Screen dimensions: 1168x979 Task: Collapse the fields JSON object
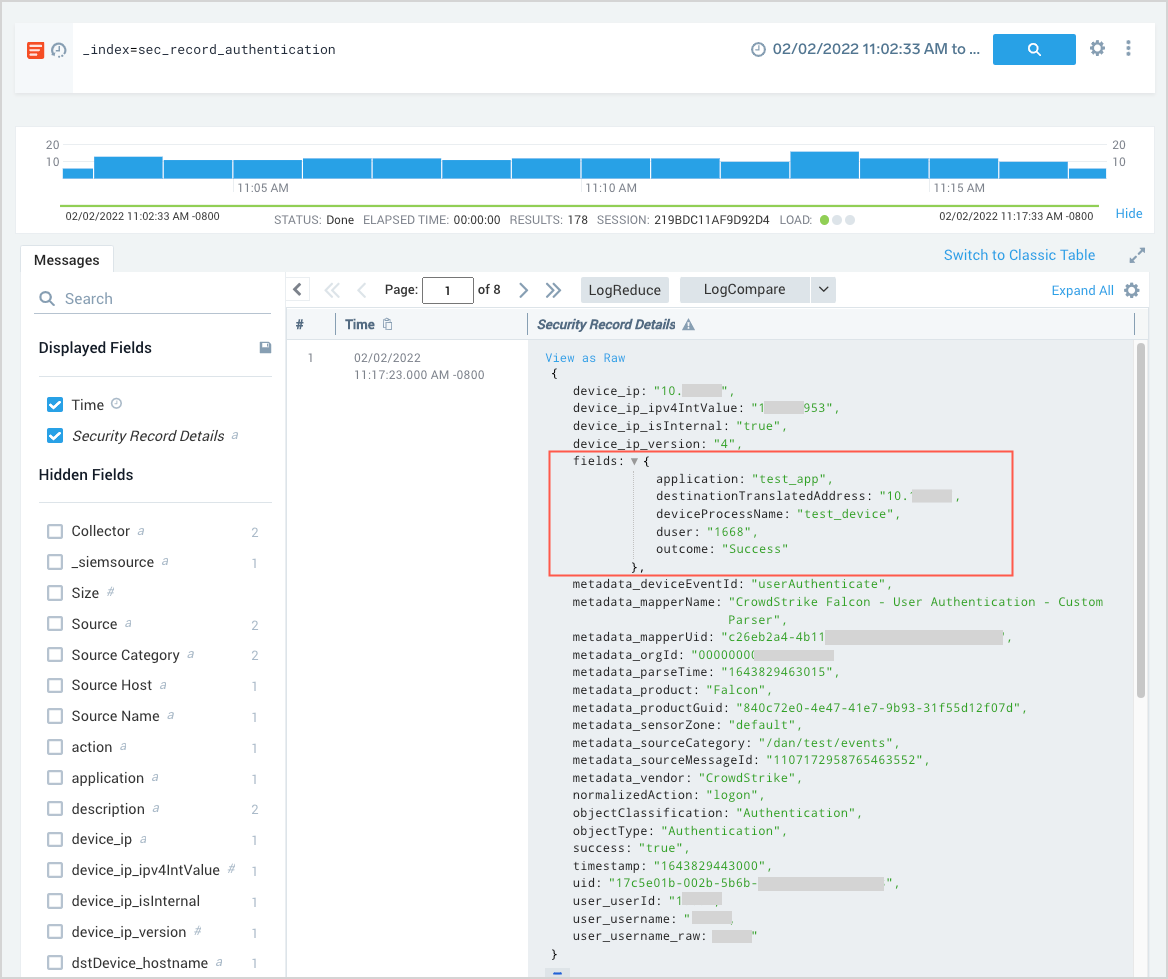634,462
